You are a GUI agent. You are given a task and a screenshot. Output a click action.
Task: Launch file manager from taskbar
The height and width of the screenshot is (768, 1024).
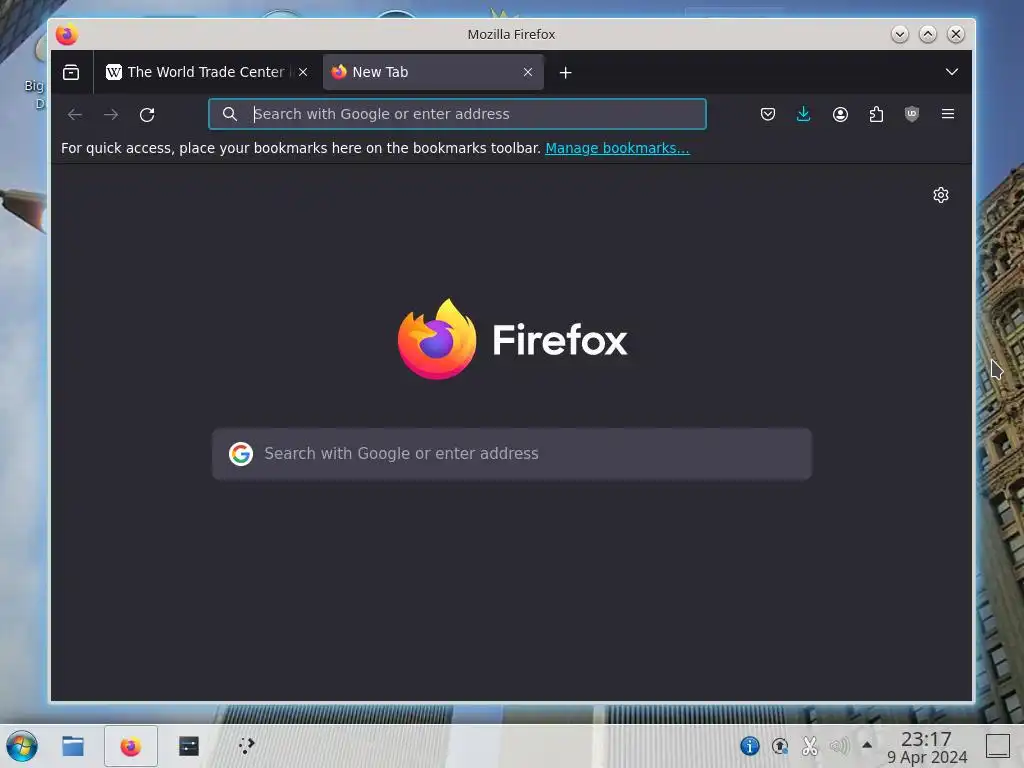click(x=72, y=746)
